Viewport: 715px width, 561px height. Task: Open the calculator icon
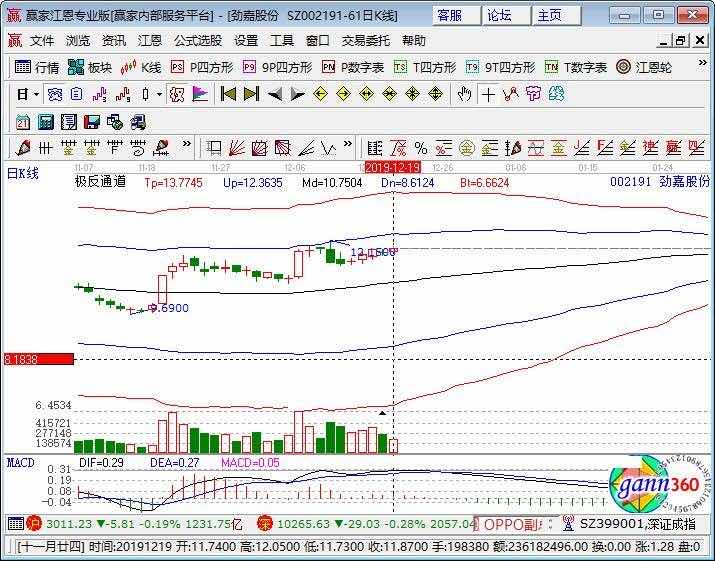point(45,122)
